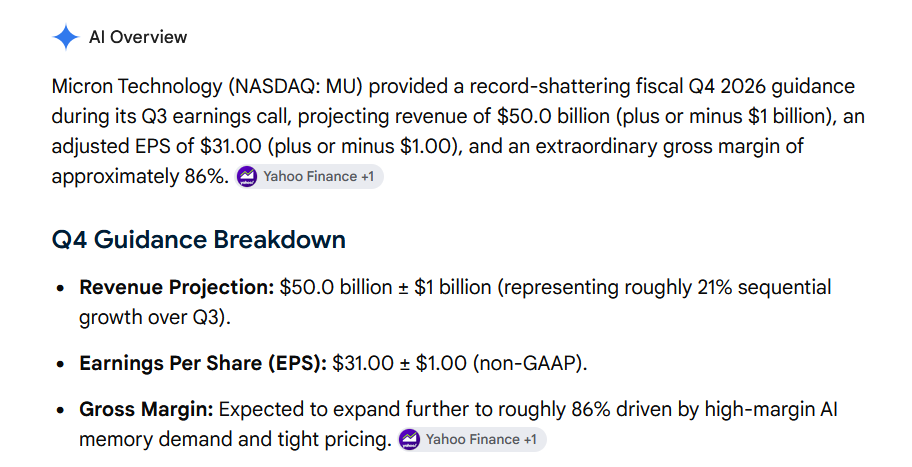Image resolution: width=912 pixels, height=467 pixels.
Task: Click the 'Q4 Guidance Breakdown' heading
Action: tap(199, 240)
